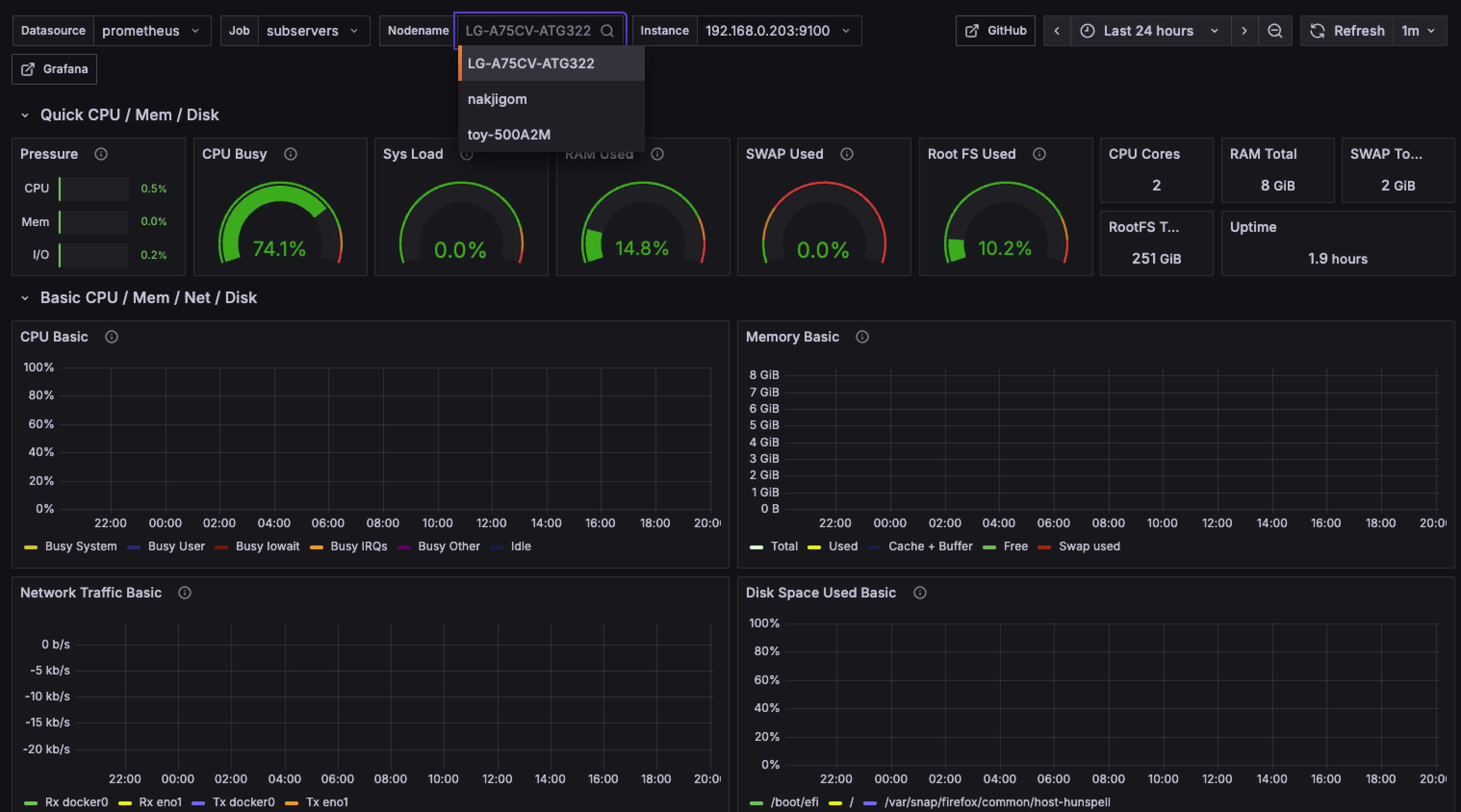
Task: Click info icon next to SWAP Used
Action: click(x=847, y=154)
